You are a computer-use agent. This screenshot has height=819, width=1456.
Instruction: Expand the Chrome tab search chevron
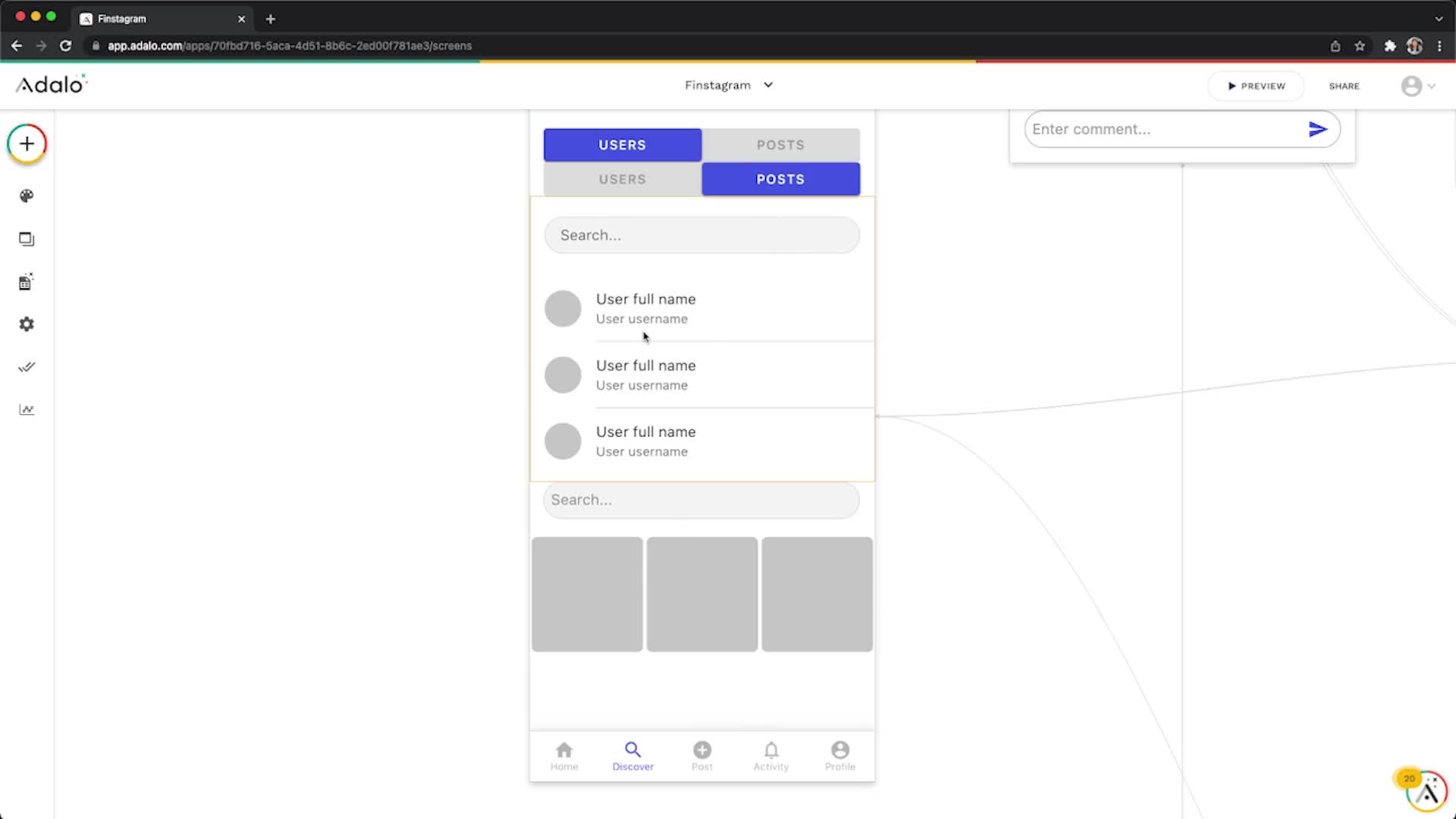click(x=1439, y=18)
